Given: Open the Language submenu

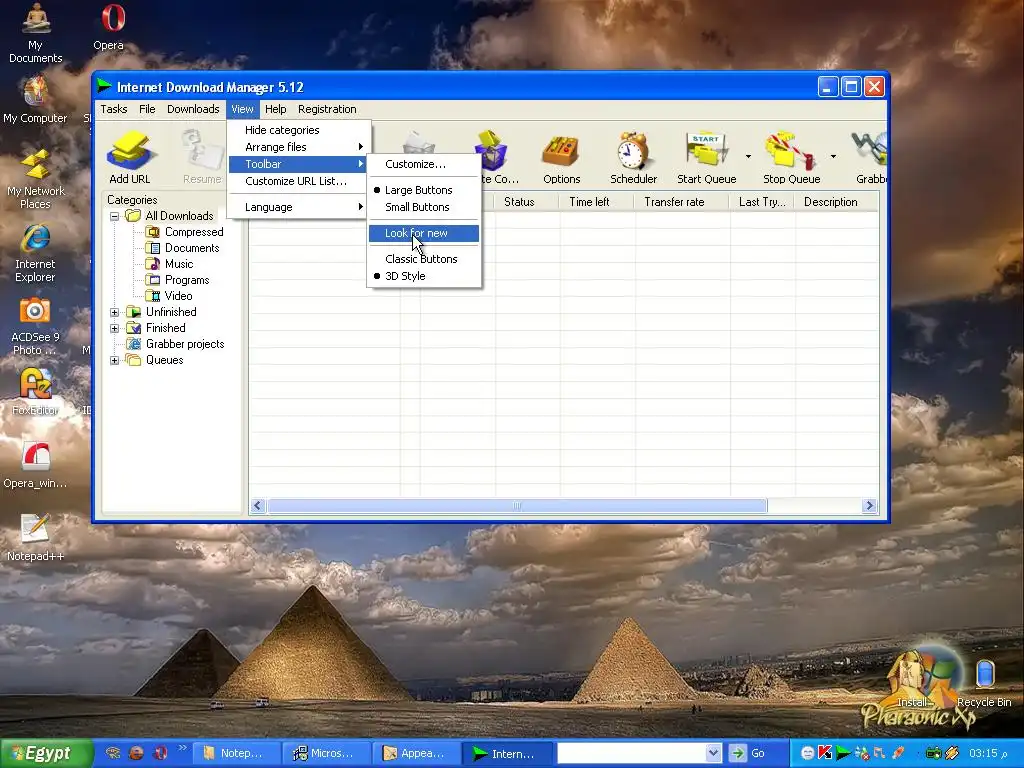Looking at the screenshot, I should pyautogui.click(x=297, y=207).
